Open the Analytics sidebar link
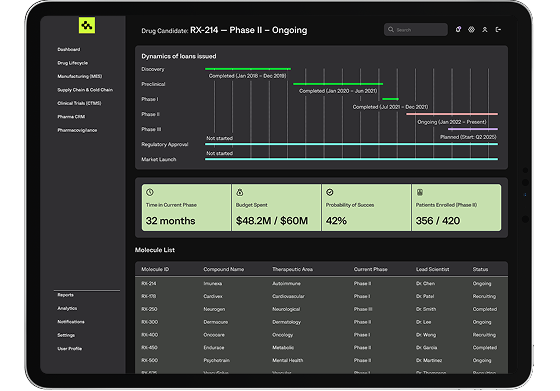 pos(67,309)
